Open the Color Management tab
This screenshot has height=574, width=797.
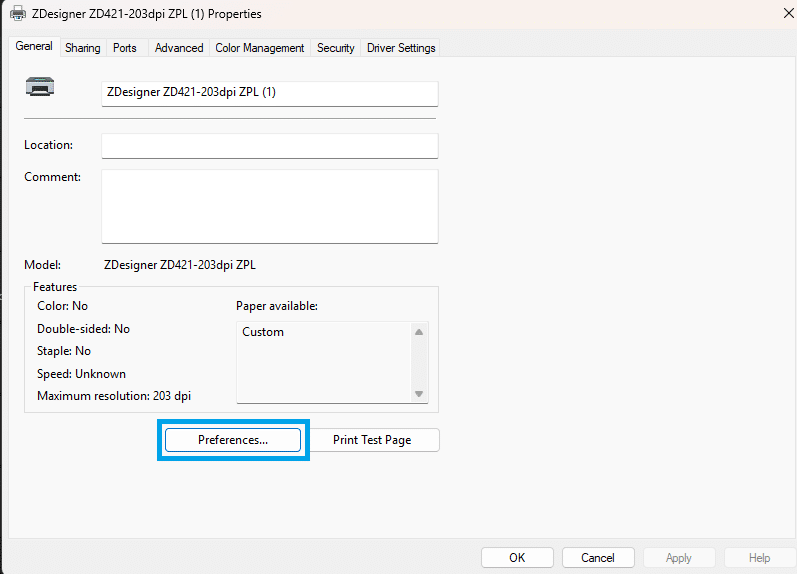point(260,48)
